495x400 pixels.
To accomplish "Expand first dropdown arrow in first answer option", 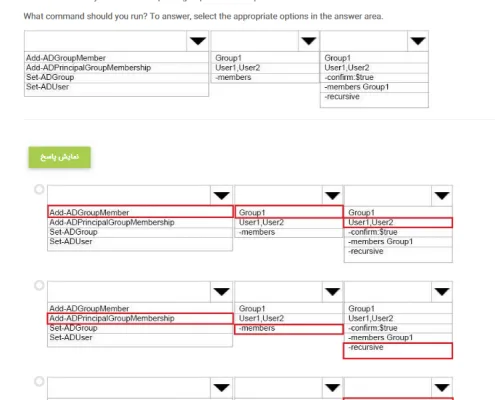I will [221, 196].
